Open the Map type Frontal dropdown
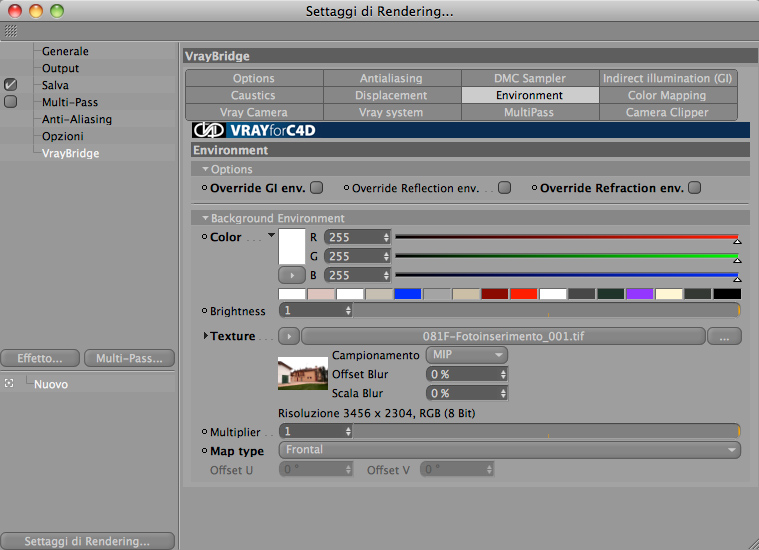This screenshot has height=550, width=759. coord(510,450)
